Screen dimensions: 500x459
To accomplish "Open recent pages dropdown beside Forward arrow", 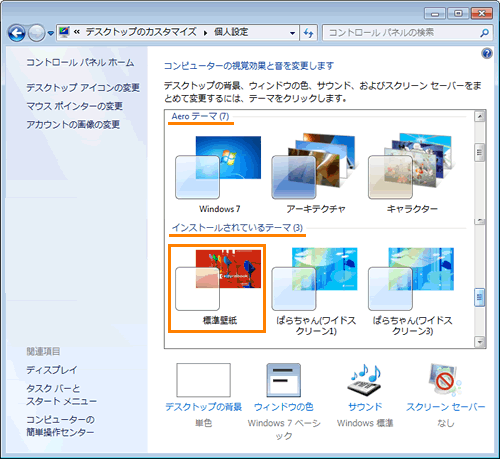I will pos(51,33).
